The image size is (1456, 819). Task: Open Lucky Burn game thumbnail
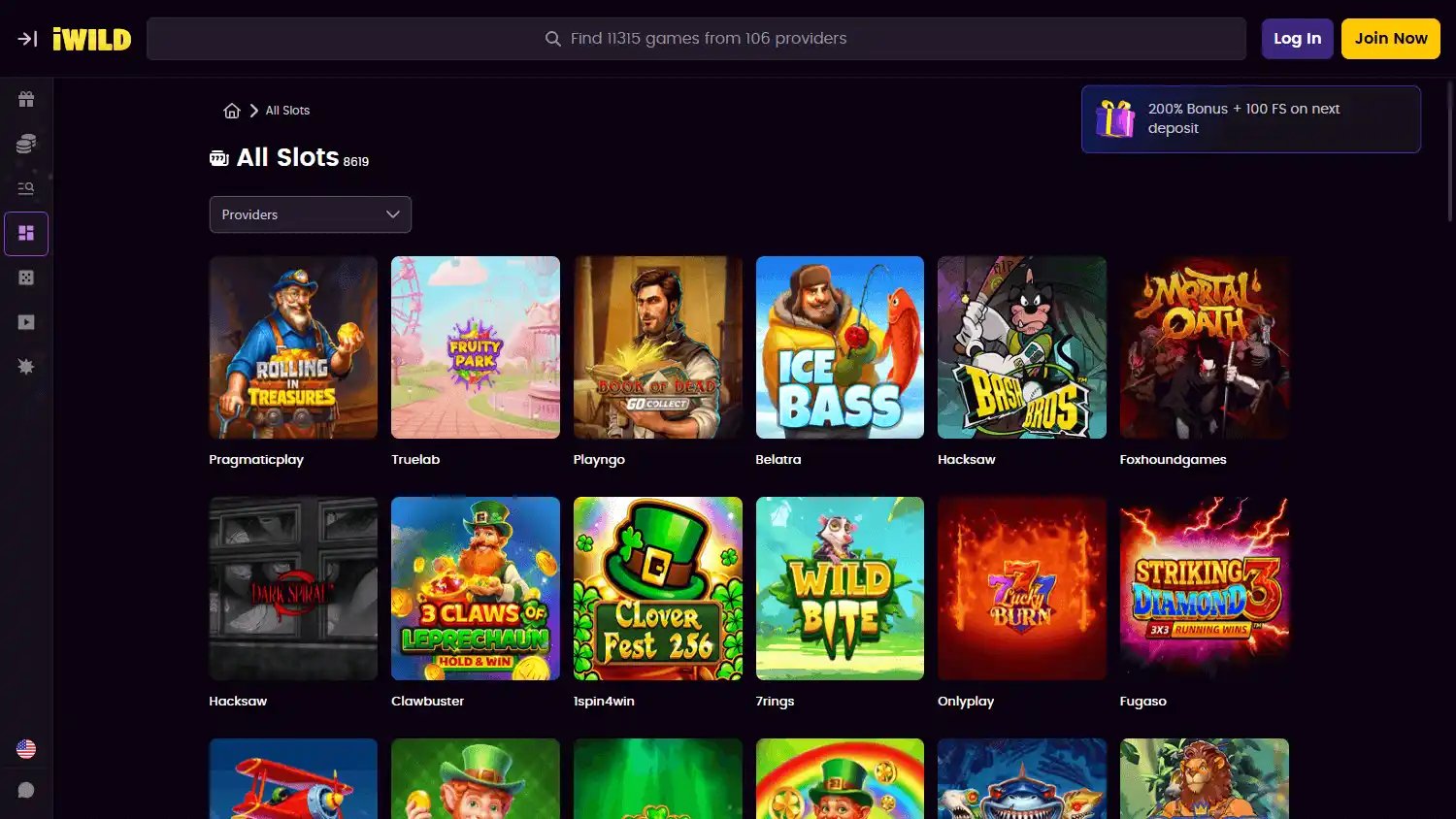pos(1022,588)
